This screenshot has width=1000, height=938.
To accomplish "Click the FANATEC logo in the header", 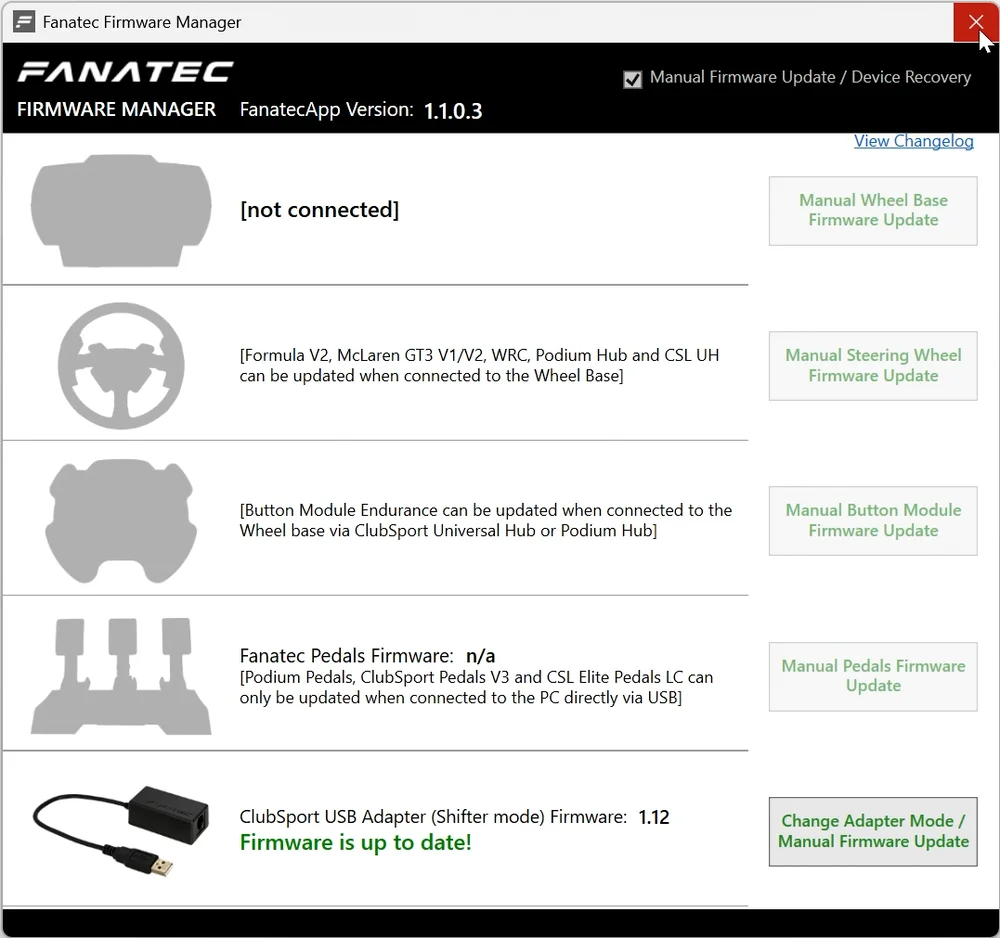I will [x=125, y=72].
